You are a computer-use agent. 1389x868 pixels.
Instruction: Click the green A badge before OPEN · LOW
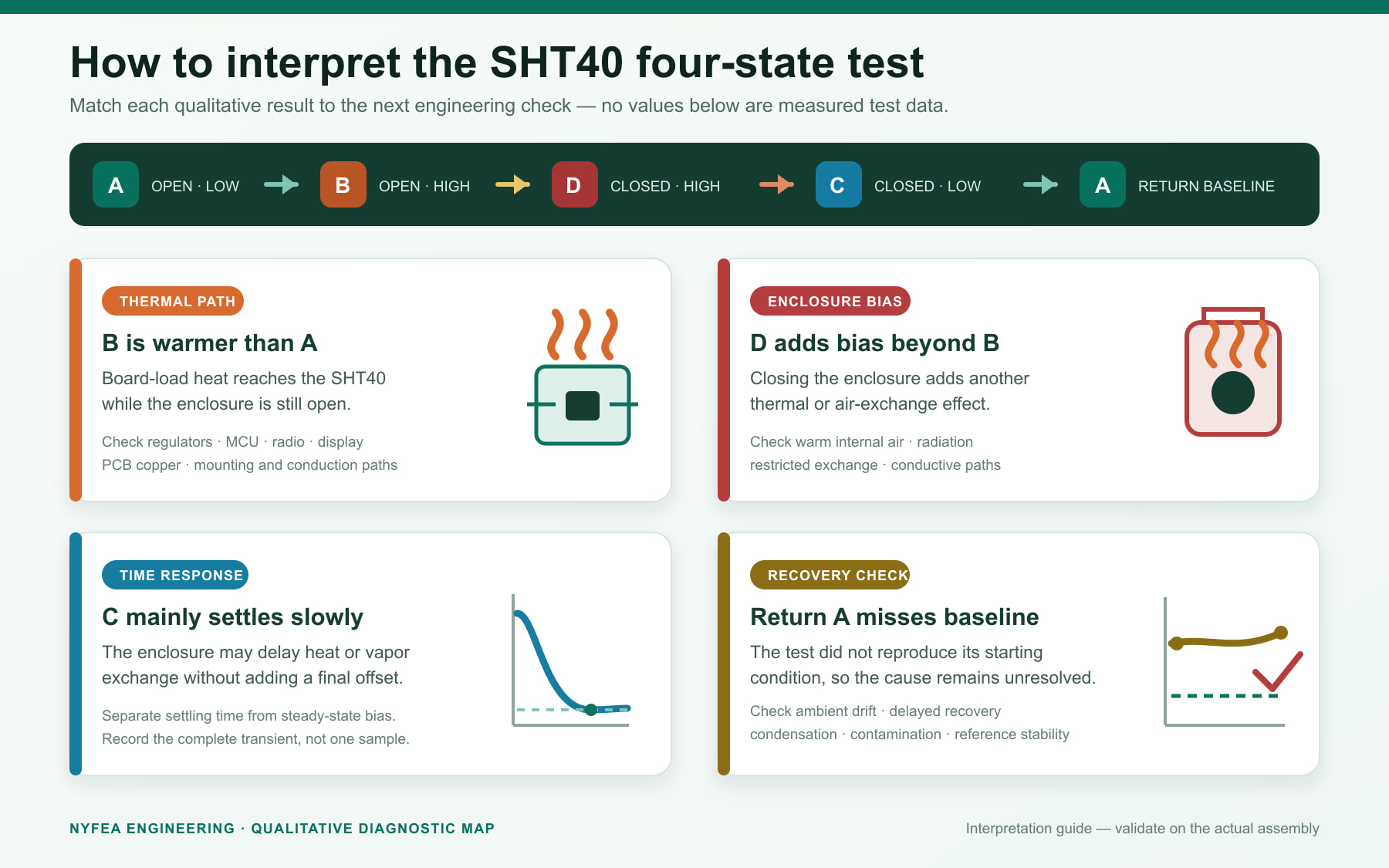click(116, 184)
